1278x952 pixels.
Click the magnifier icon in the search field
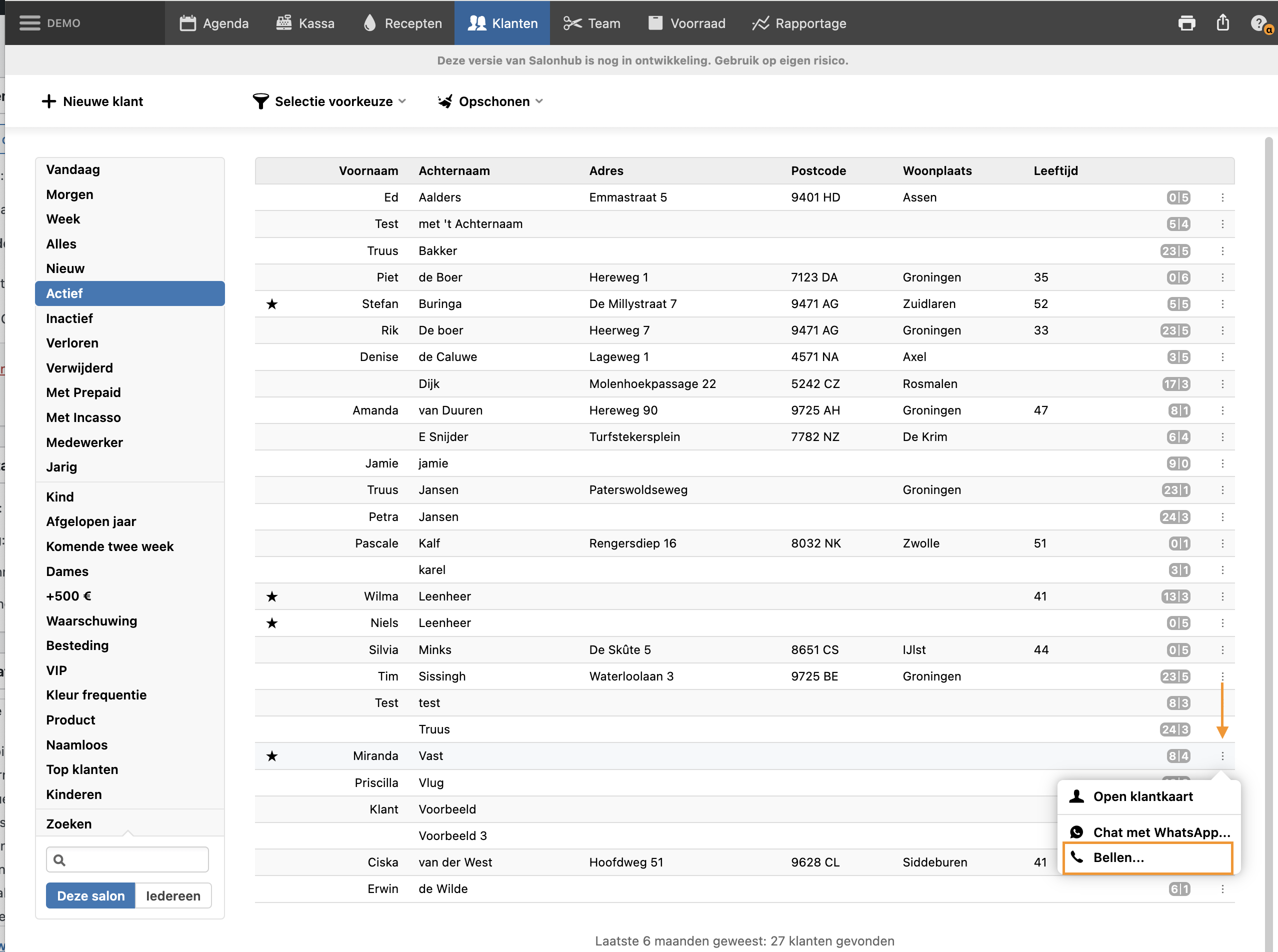(x=59, y=860)
